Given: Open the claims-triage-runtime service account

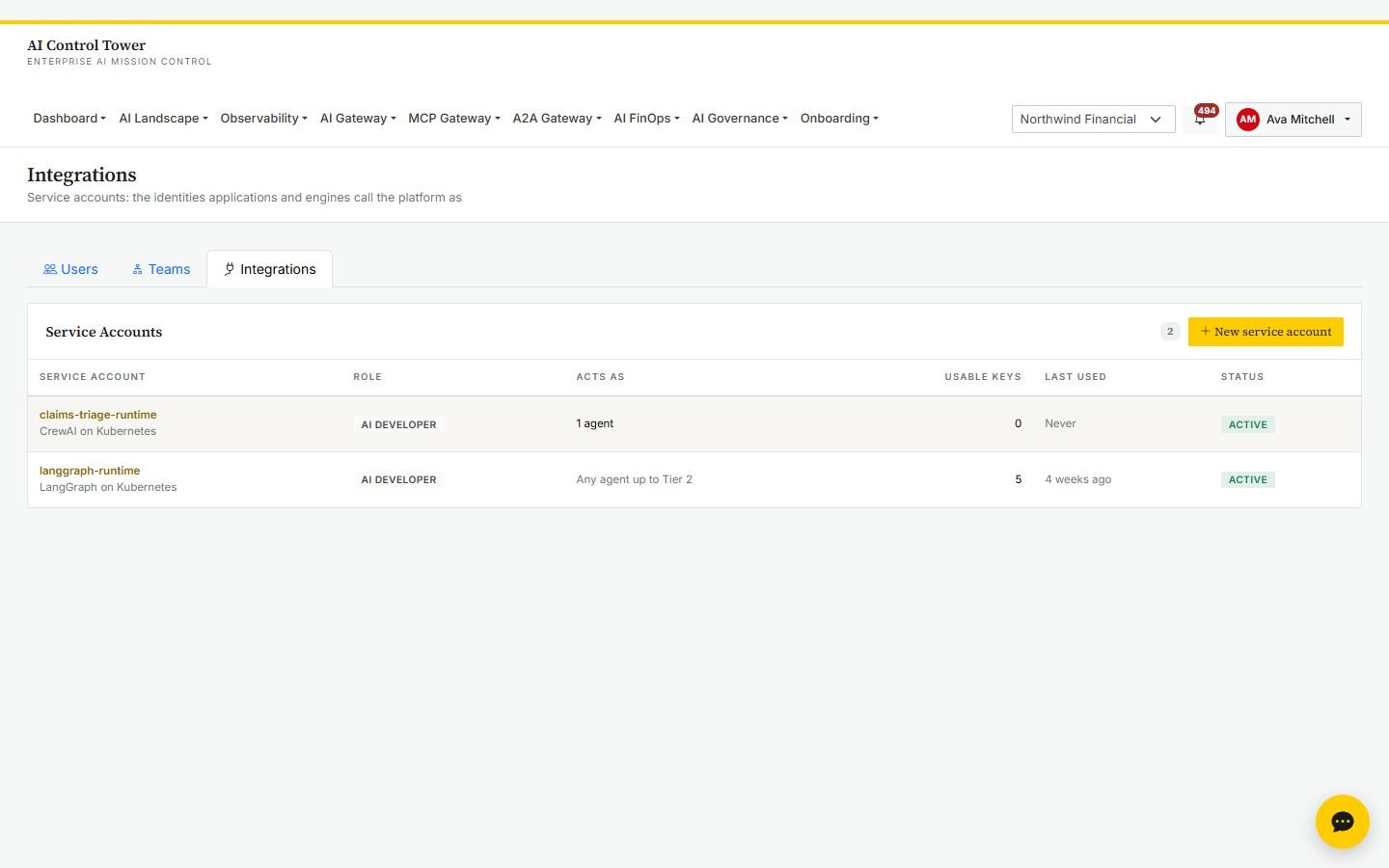Looking at the screenshot, I should tap(97, 415).
